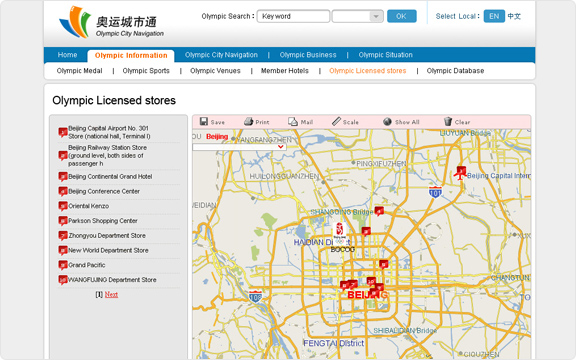Select WANGFUJING Department Store in list

point(112,280)
